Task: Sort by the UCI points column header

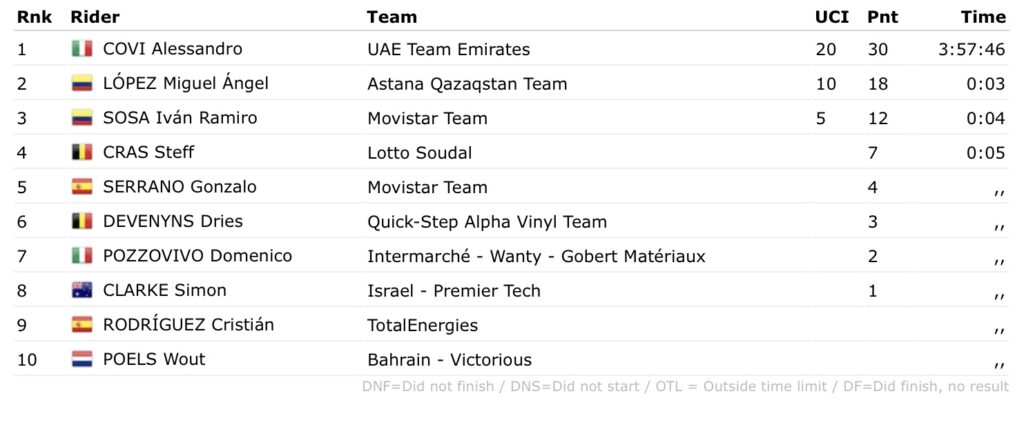Action: 830,17
